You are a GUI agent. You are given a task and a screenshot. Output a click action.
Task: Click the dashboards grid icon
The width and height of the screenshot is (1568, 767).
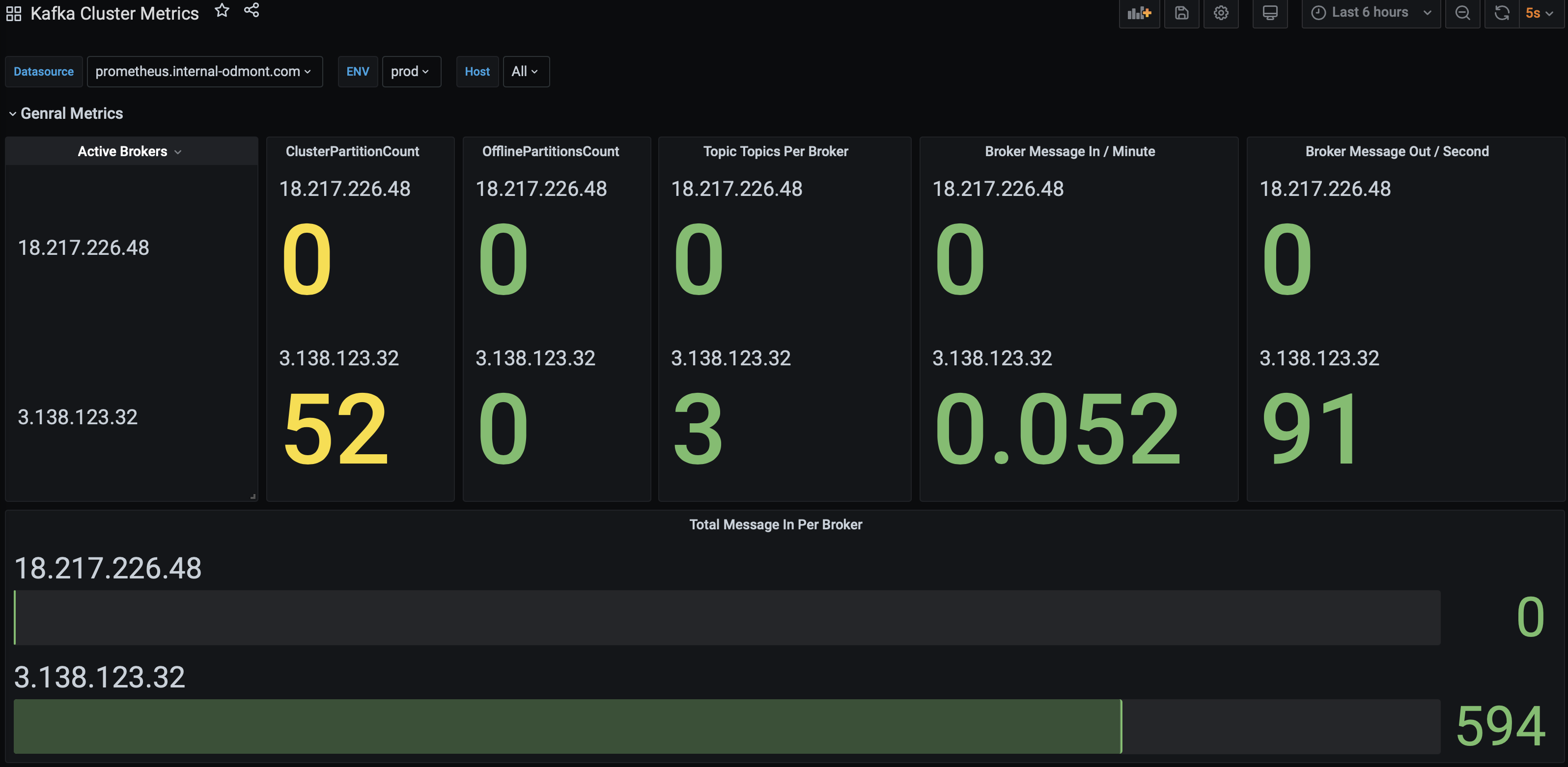click(13, 13)
